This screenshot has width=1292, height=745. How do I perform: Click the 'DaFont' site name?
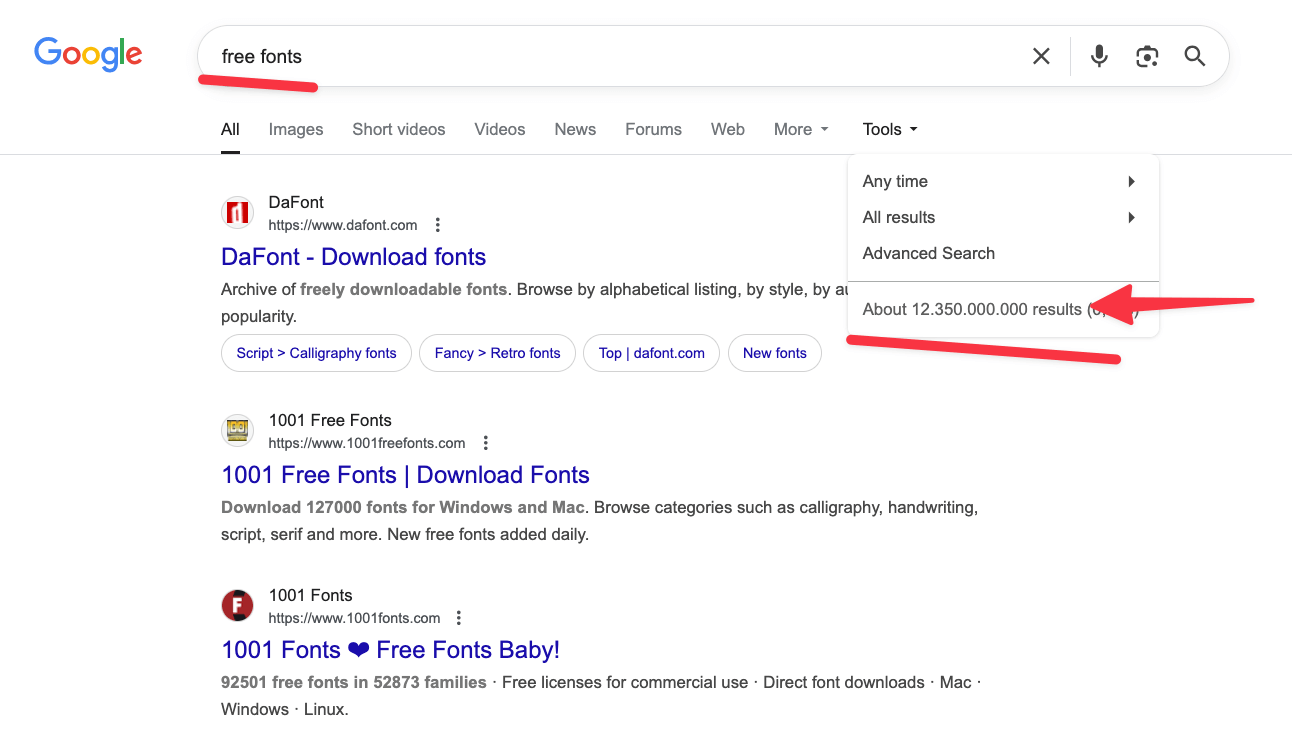pyautogui.click(x=296, y=202)
